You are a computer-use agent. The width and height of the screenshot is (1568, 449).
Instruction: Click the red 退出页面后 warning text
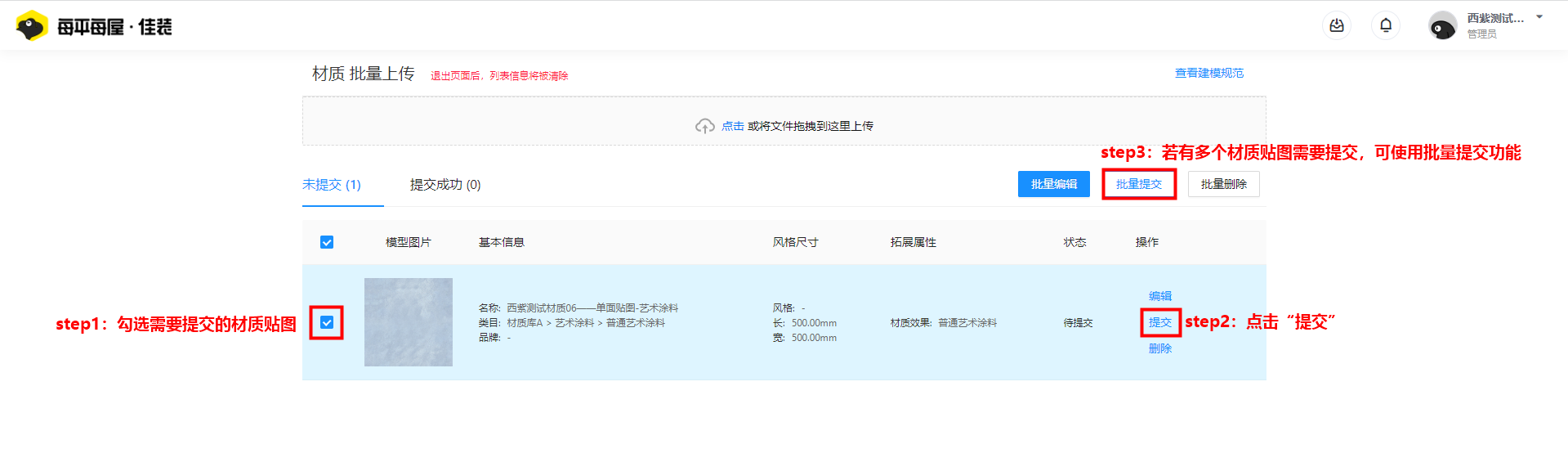pyautogui.click(x=499, y=76)
